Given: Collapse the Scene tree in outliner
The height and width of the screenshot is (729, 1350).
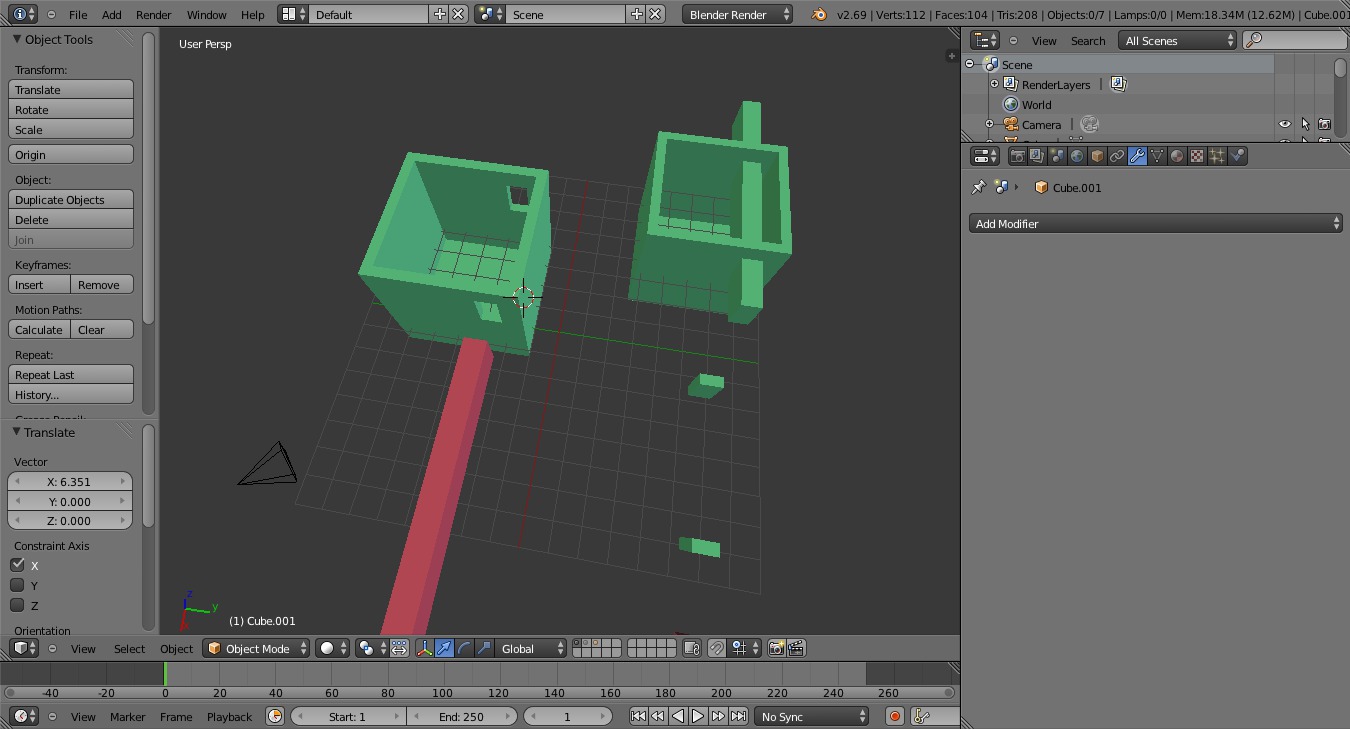Looking at the screenshot, I should click(969, 64).
